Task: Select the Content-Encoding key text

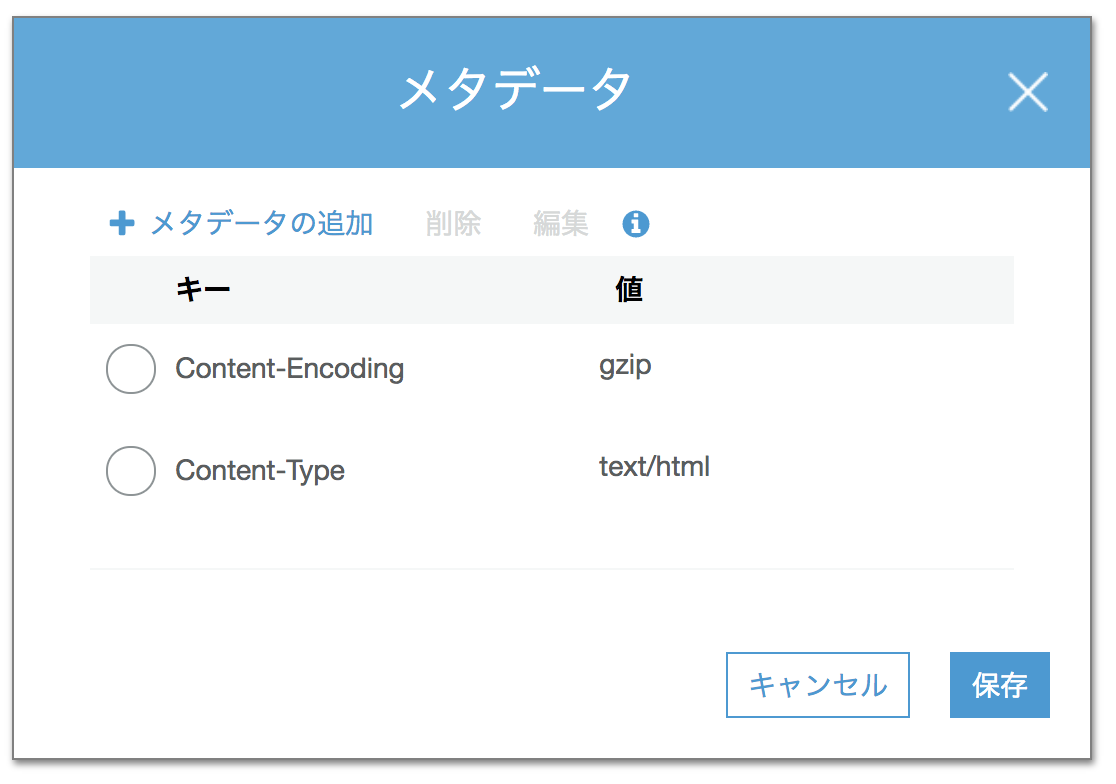Action: click(x=289, y=369)
